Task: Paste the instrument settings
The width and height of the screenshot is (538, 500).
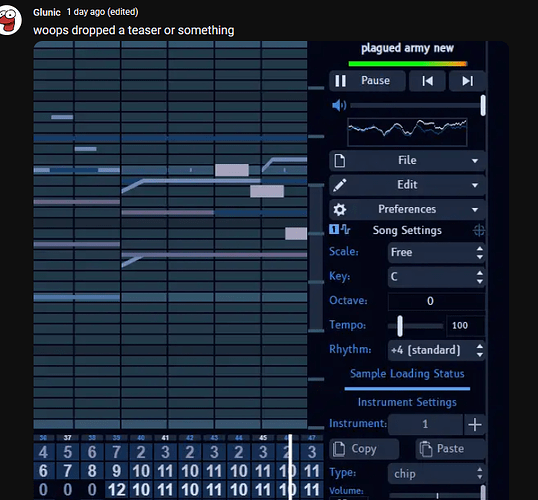Action: click(x=451, y=449)
